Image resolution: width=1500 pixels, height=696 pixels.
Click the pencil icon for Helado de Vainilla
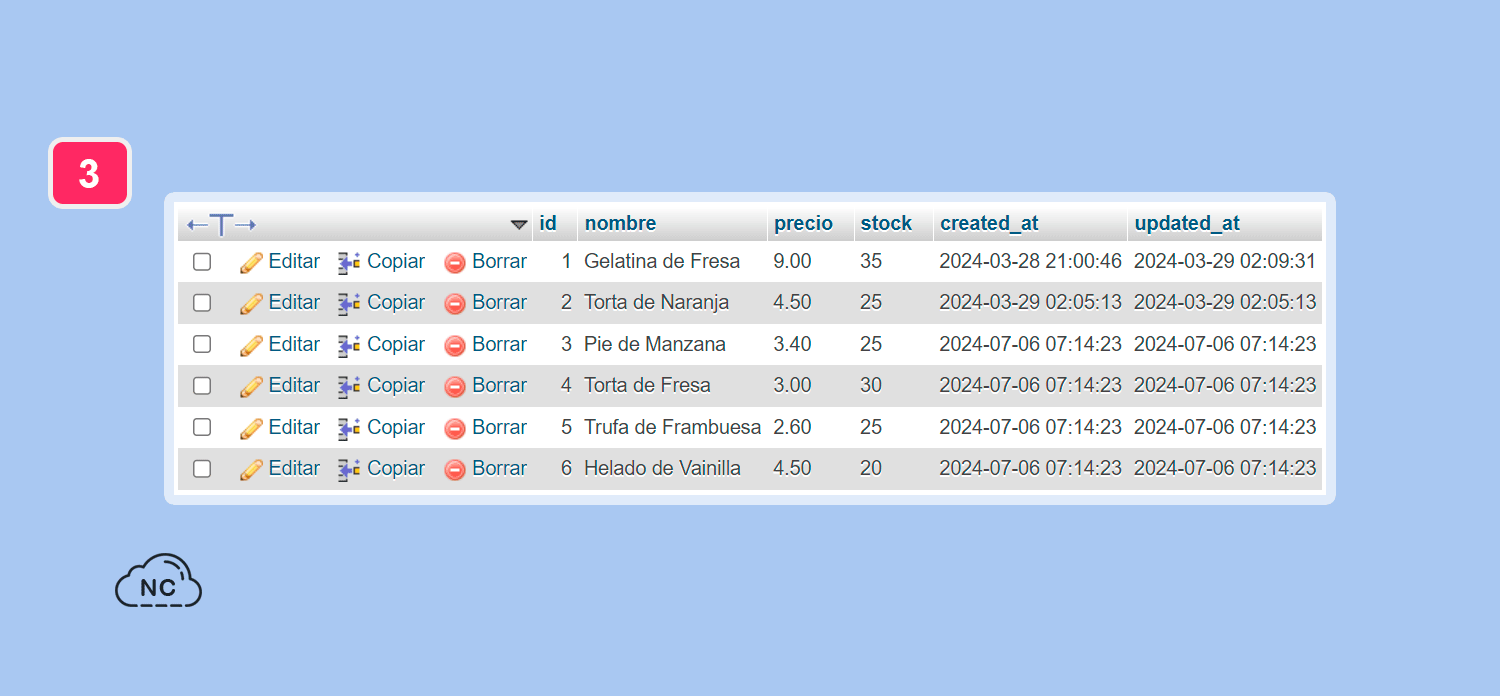[251, 469]
